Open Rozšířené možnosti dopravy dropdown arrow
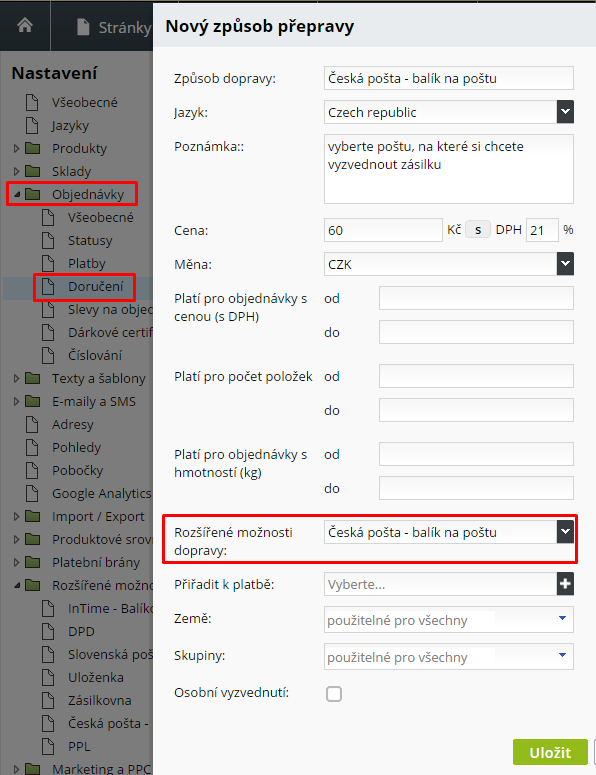This screenshot has width=596, height=775. 565,532
